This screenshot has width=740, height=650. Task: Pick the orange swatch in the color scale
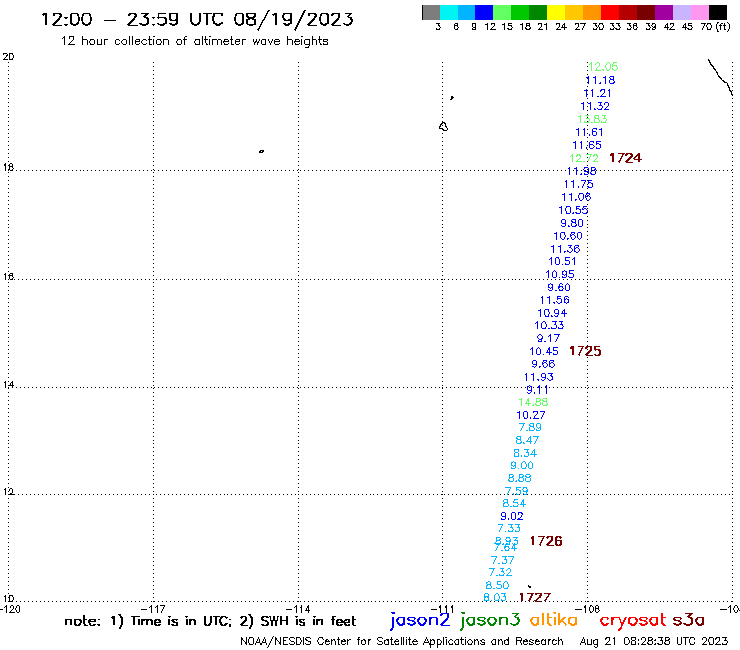click(x=592, y=12)
